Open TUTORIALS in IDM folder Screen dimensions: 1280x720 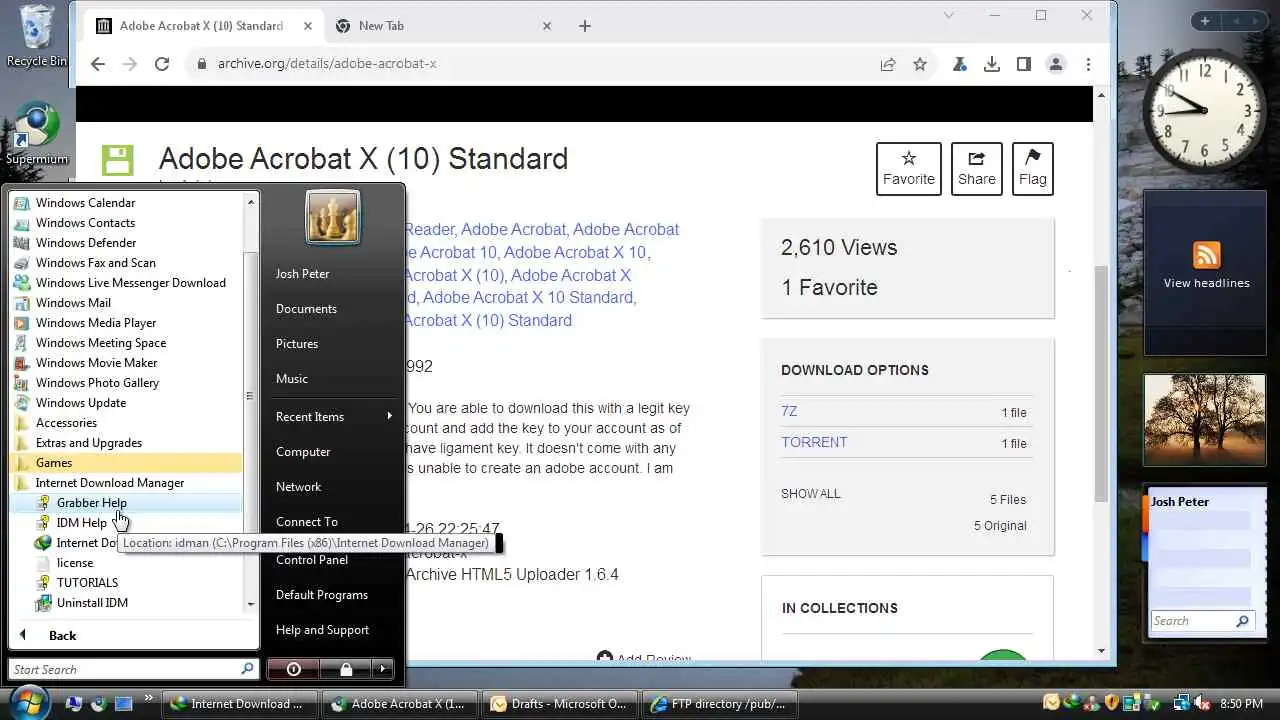coord(87,583)
